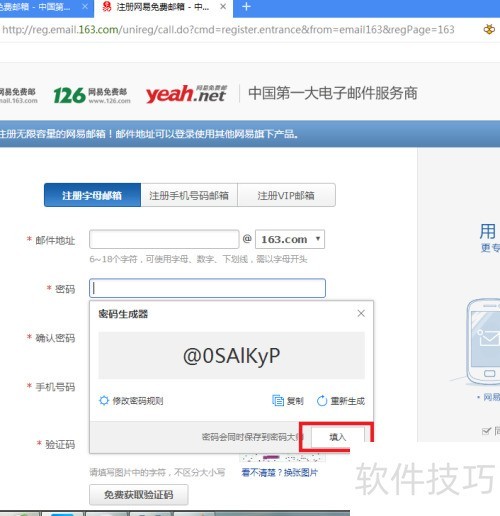Open the 163 网易免费邮 logo
Image resolution: width=500 pixels, height=516 pixels.
pos(18,96)
